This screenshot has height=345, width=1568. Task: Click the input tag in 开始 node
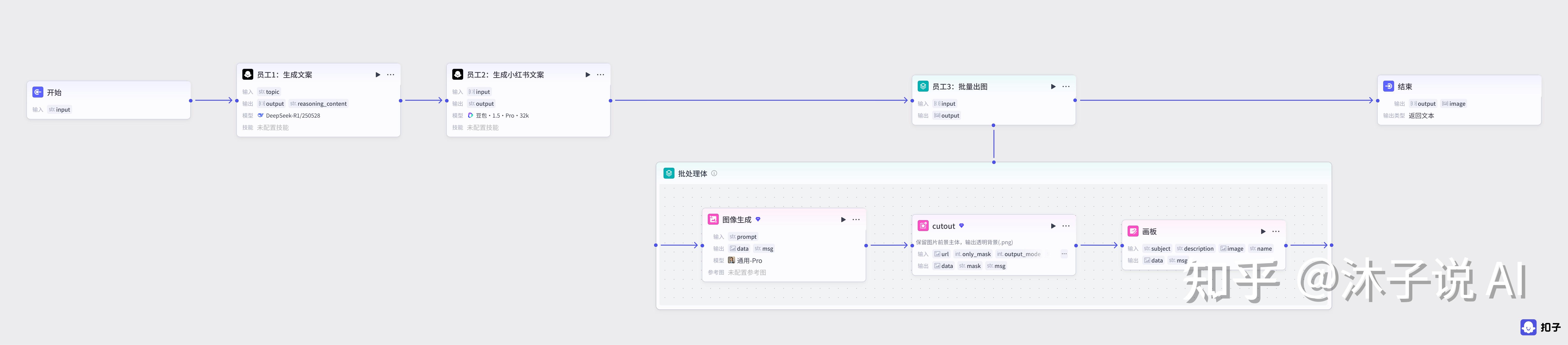coord(60,109)
